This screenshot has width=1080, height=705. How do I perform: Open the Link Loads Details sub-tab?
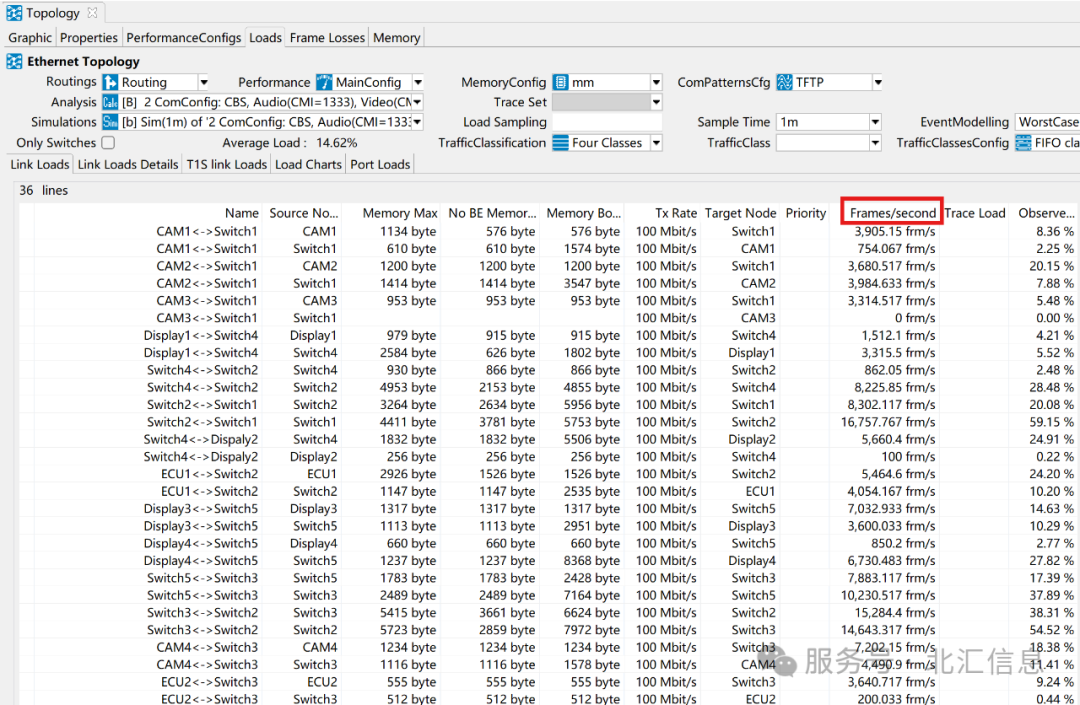pyautogui.click(x=128, y=164)
